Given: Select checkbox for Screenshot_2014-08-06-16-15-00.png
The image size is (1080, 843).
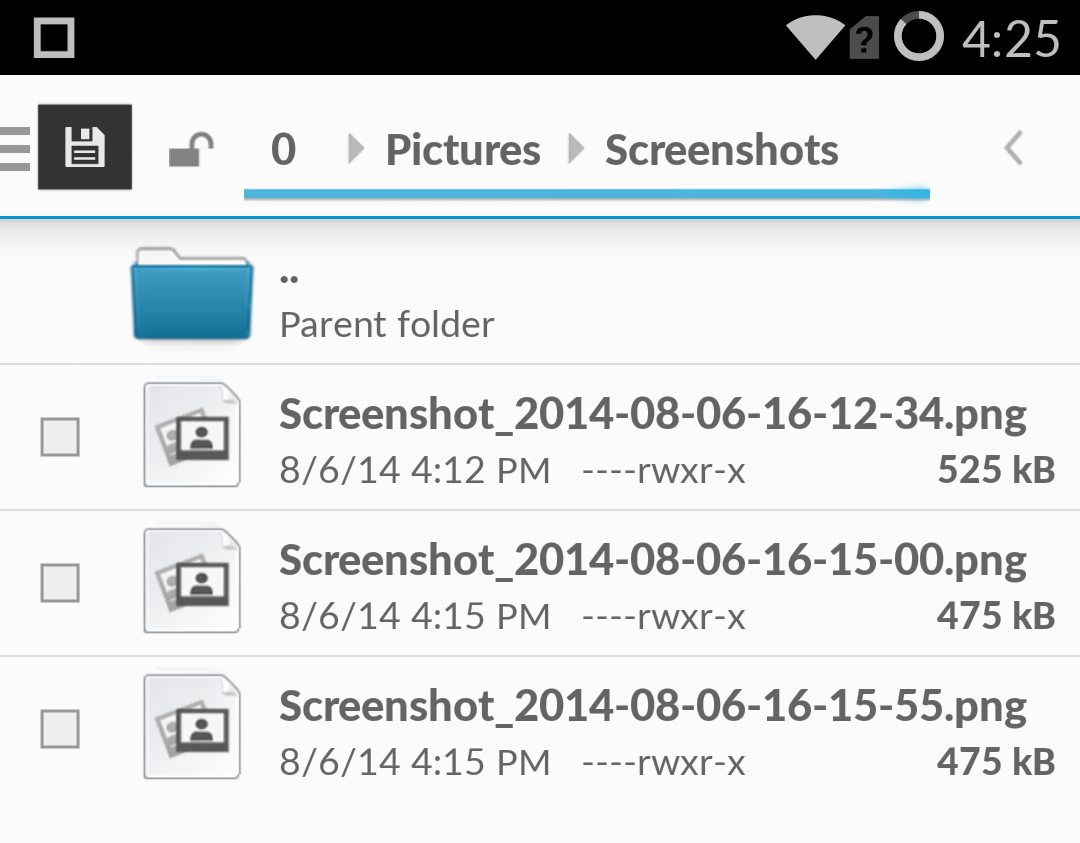Looking at the screenshot, I should click(60, 583).
